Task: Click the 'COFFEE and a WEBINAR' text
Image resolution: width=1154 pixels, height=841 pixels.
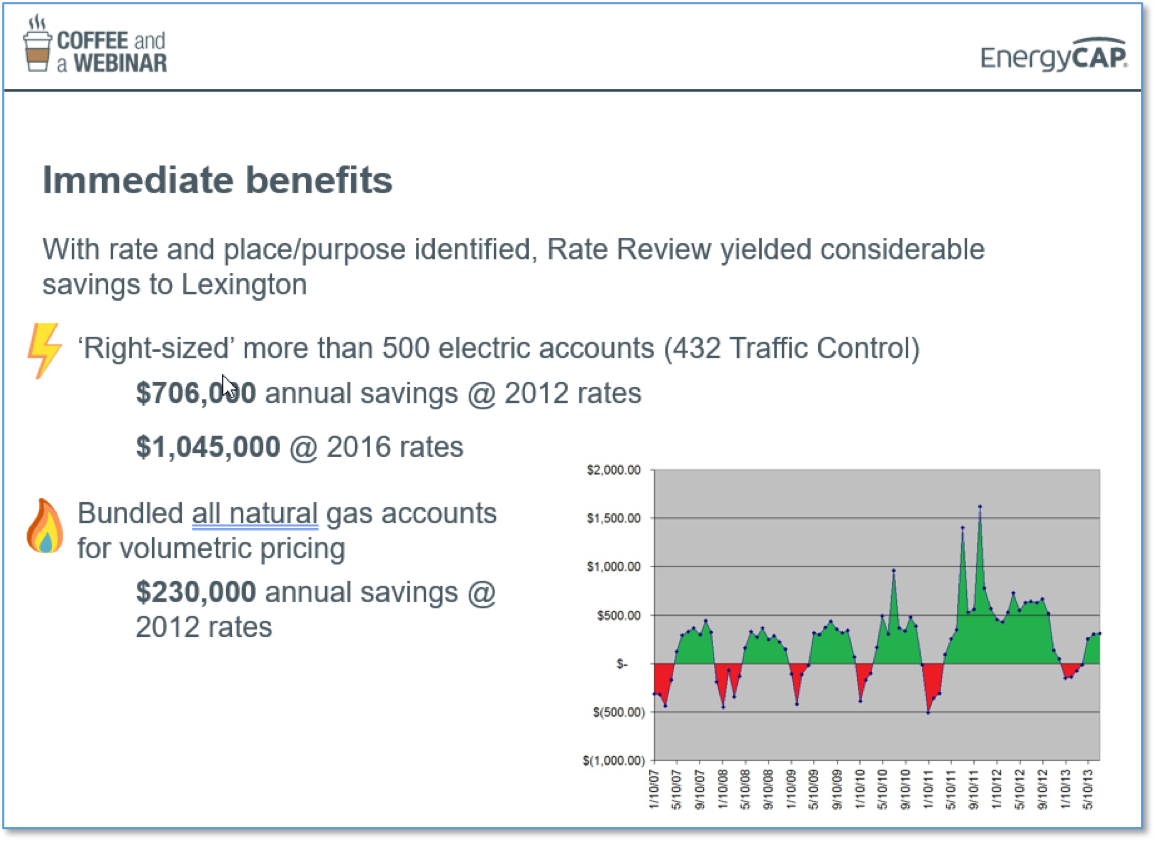Action: (x=111, y=51)
